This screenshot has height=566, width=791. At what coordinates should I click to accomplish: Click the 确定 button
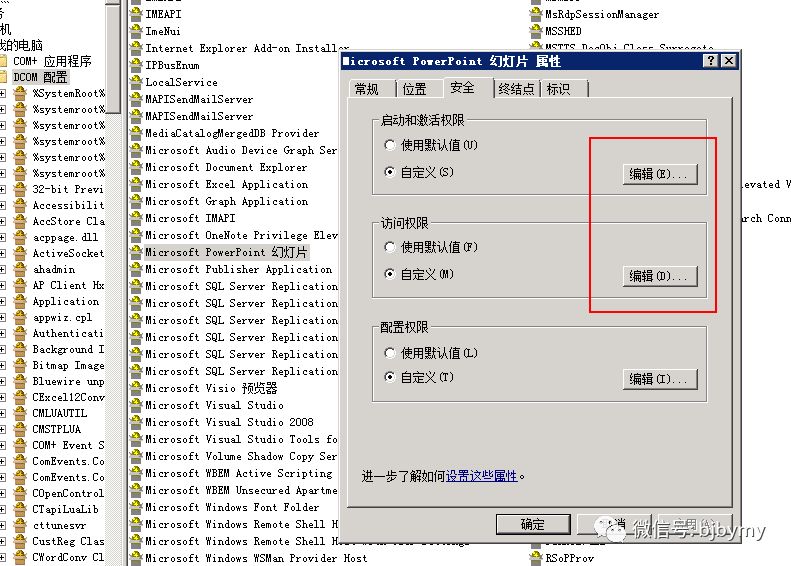point(533,525)
